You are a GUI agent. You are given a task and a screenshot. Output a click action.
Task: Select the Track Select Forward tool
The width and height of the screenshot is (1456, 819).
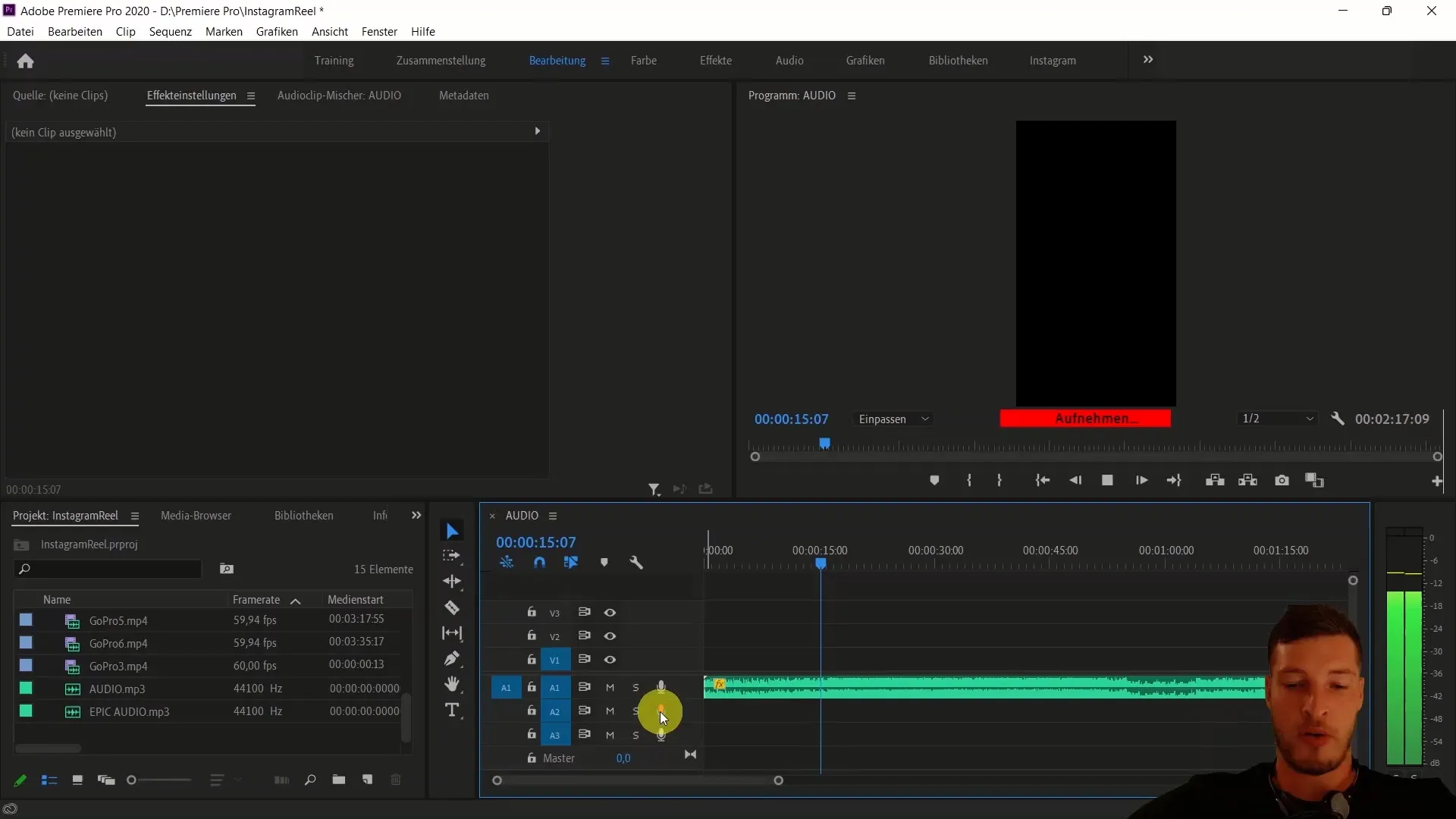(x=452, y=556)
